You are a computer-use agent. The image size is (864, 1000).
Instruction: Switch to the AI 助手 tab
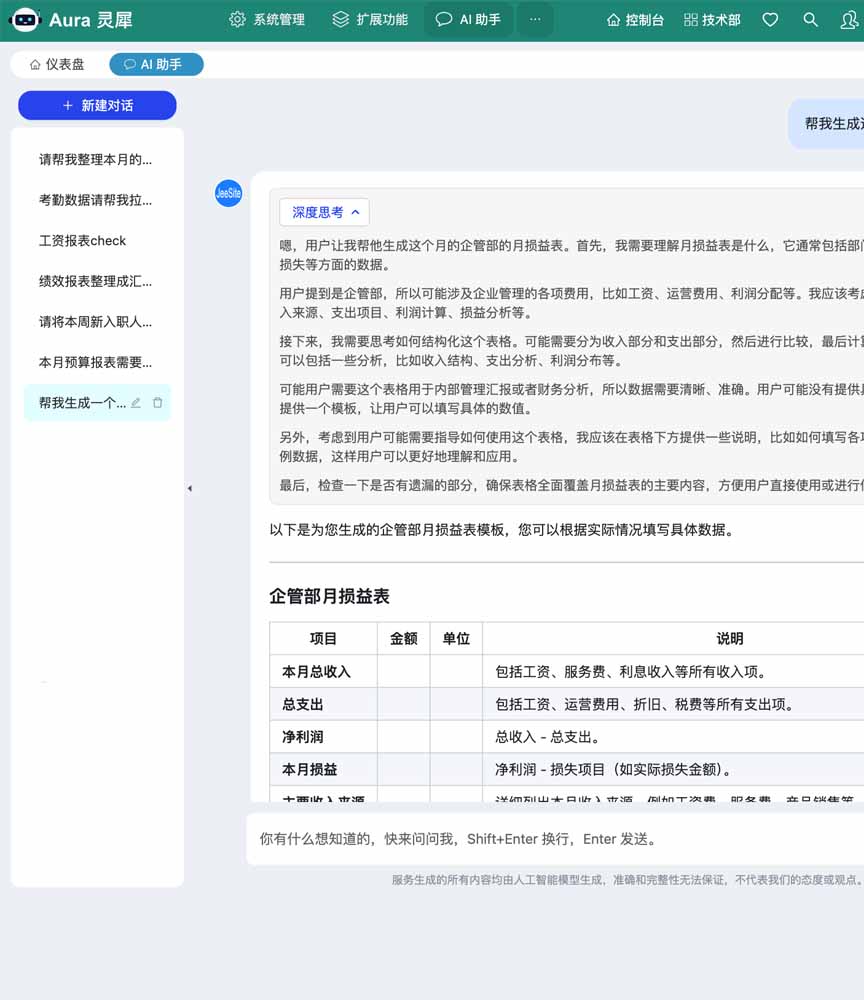point(156,64)
